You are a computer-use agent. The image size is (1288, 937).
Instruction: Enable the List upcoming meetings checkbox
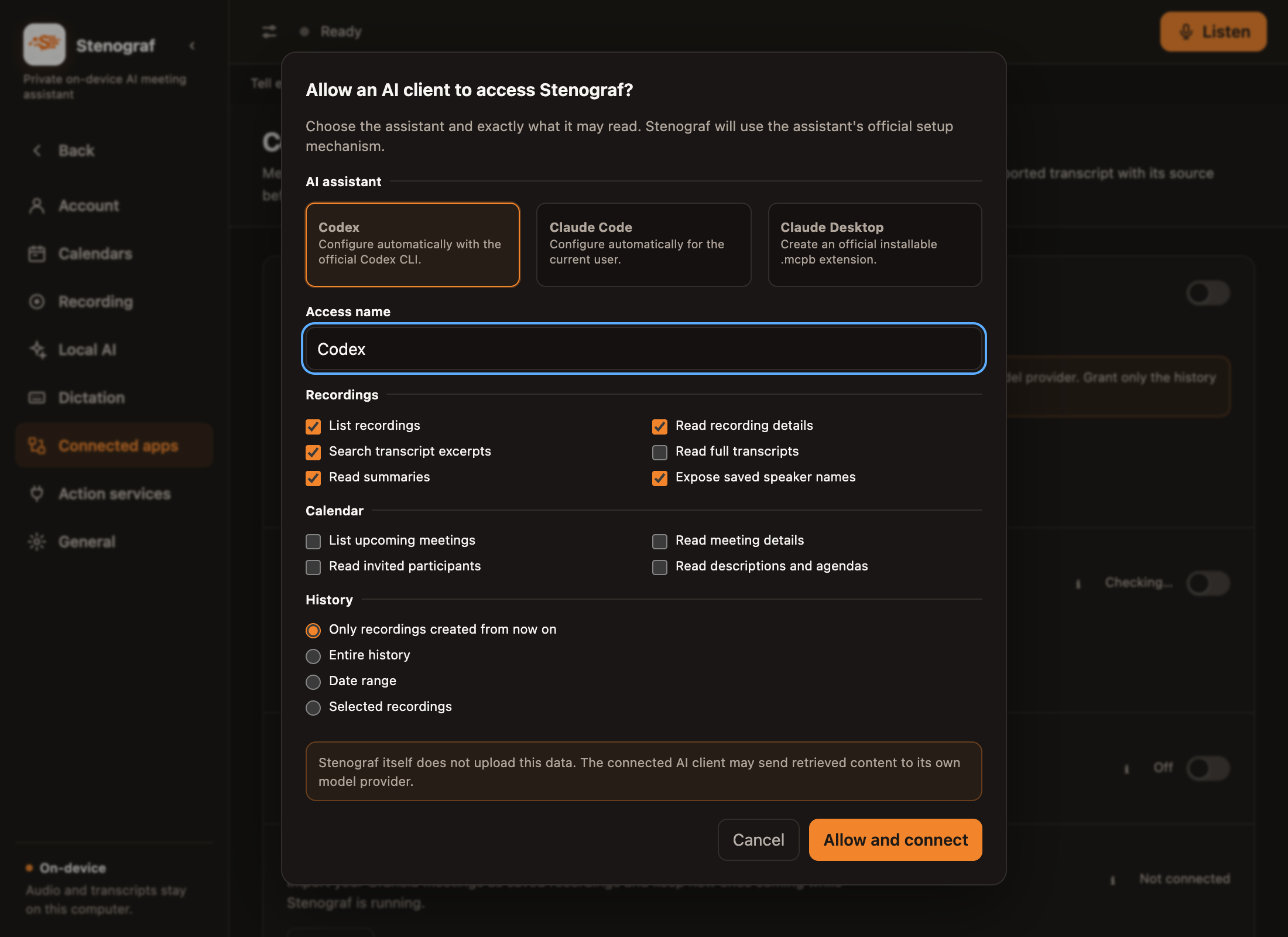(313, 541)
